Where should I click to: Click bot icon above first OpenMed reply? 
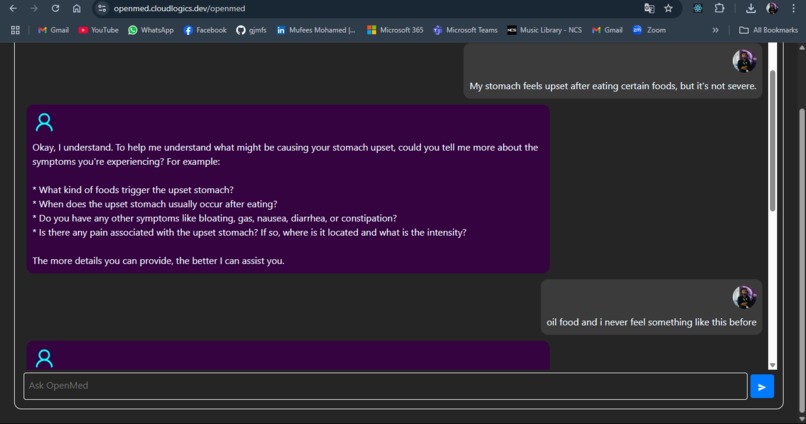[x=44, y=122]
